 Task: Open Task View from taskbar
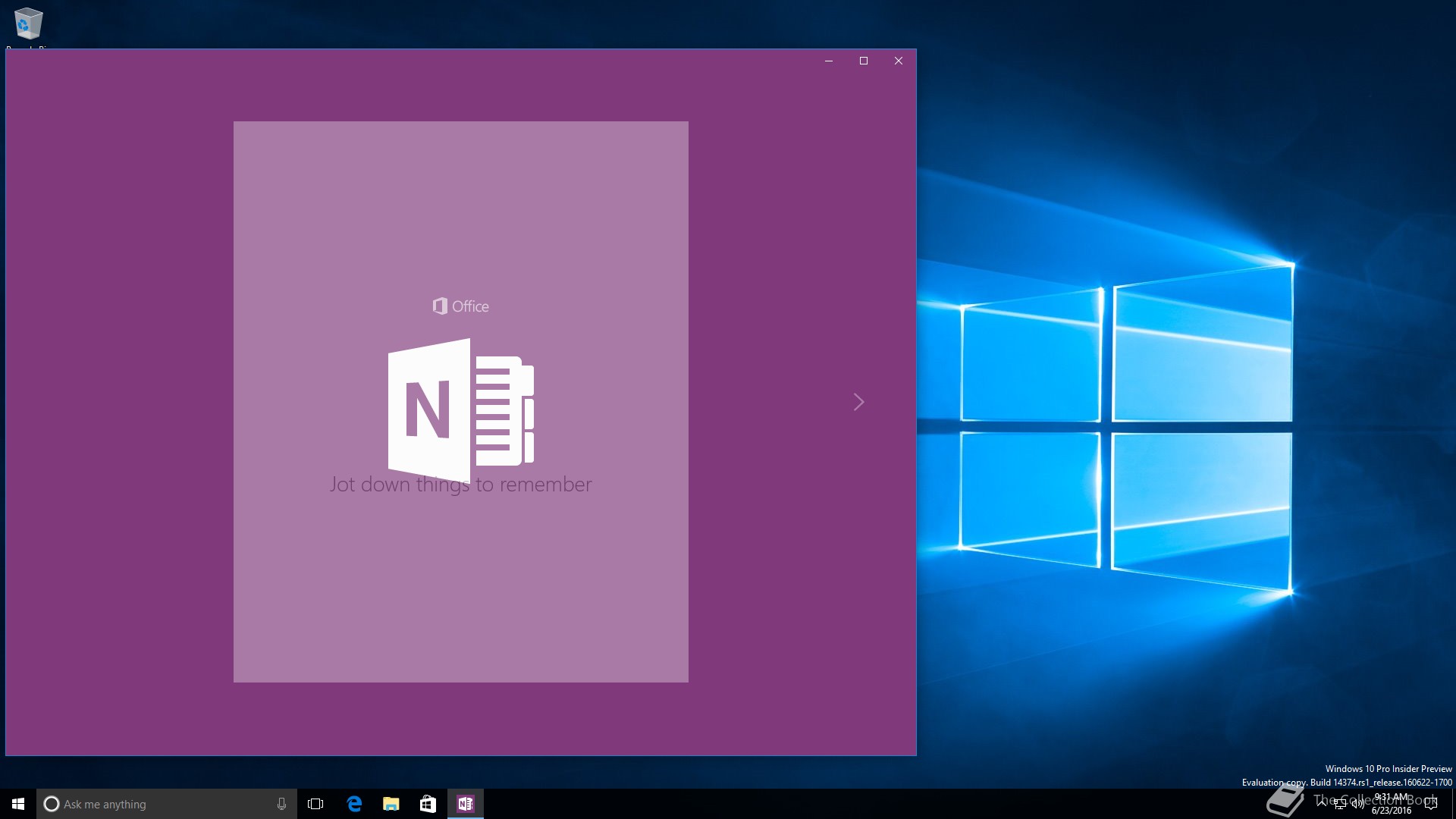[x=315, y=804]
